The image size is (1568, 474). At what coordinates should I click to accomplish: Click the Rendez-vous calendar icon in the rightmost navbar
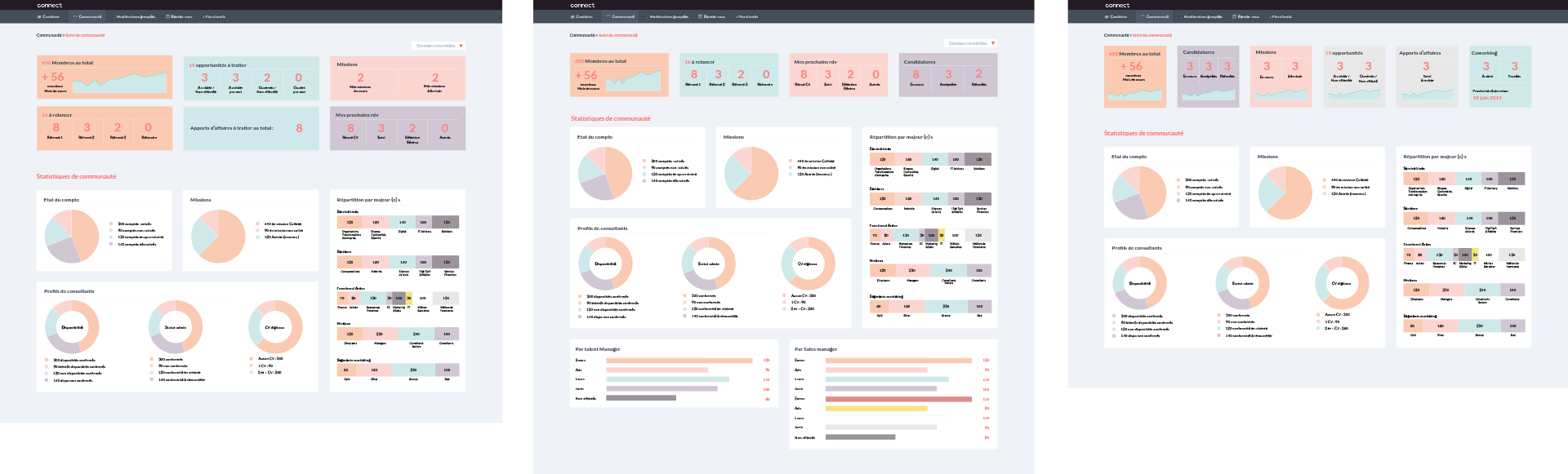click(x=1234, y=16)
